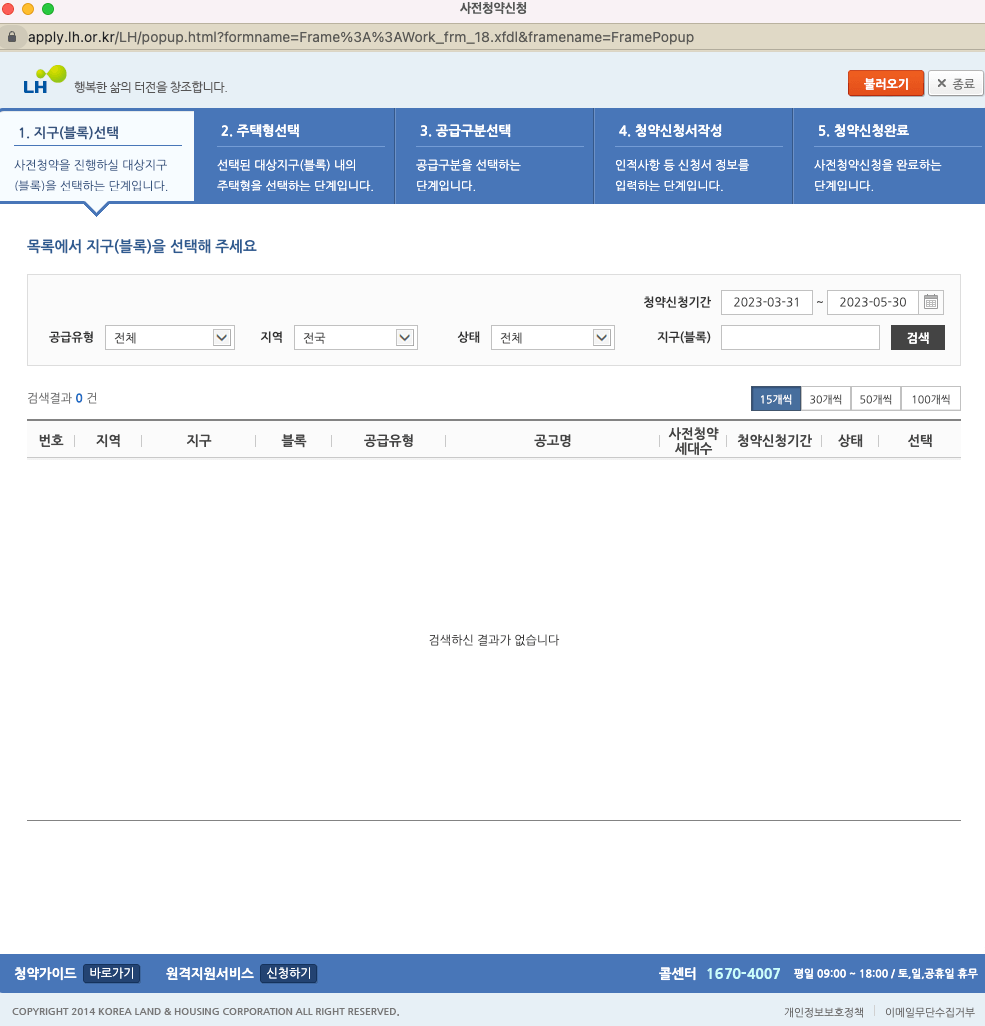Viewport: 985px width, 1026px height.
Task: Click the end date field 2023-05-30
Action: [x=872, y=302]
